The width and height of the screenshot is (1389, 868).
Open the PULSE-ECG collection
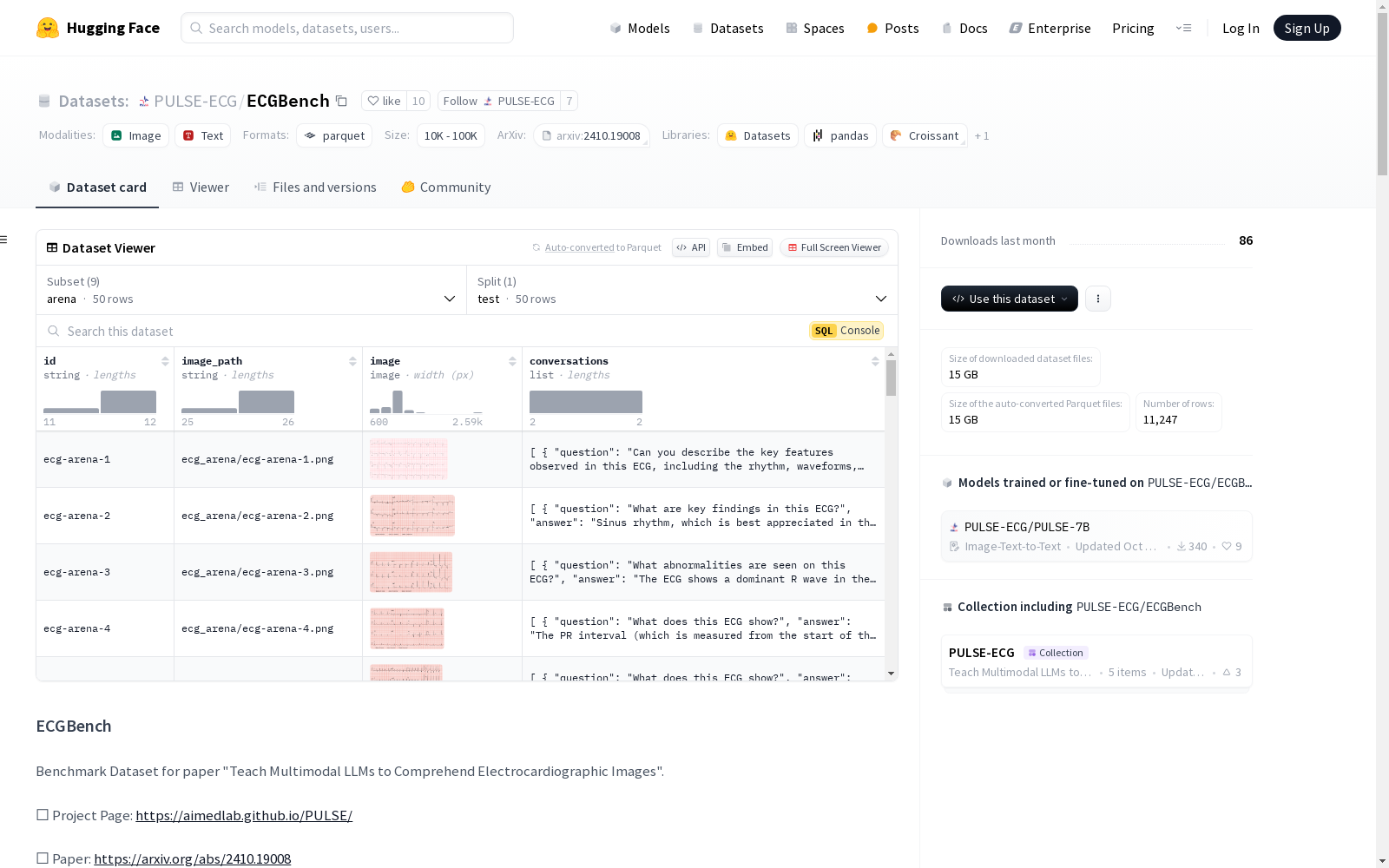point(1096,662)
